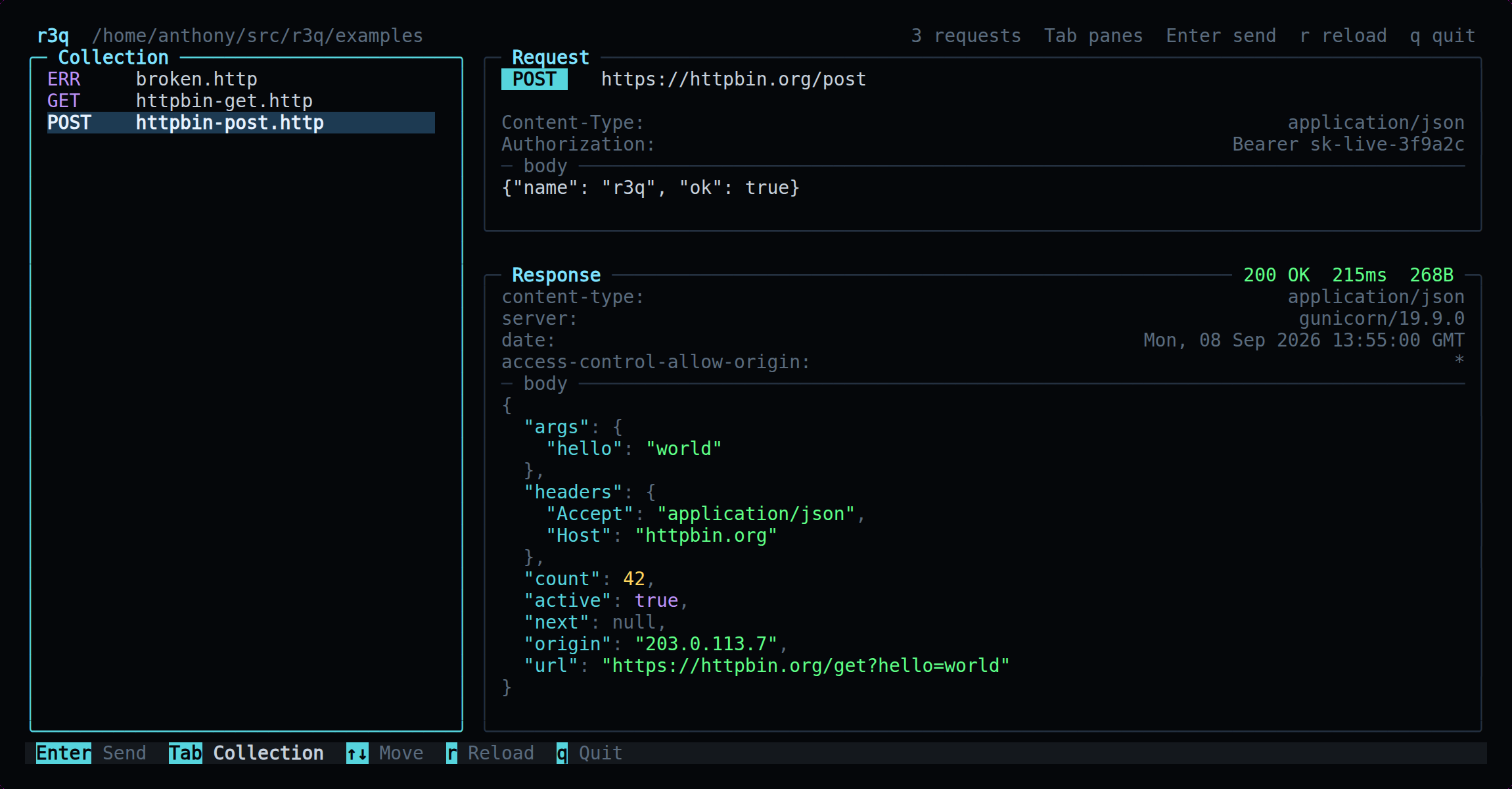Click the Mon, 08 Sep 2026 date value
Viewport: 1512px width, 789px height.
coord(1304,340)
